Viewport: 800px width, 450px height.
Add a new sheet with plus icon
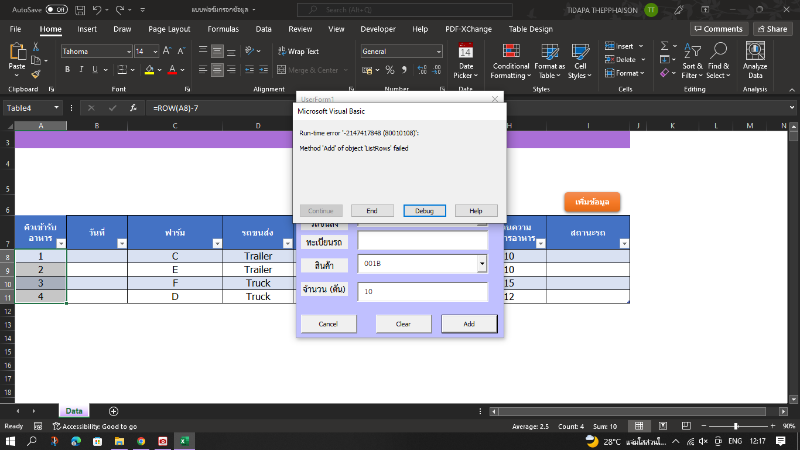point(113,411)
